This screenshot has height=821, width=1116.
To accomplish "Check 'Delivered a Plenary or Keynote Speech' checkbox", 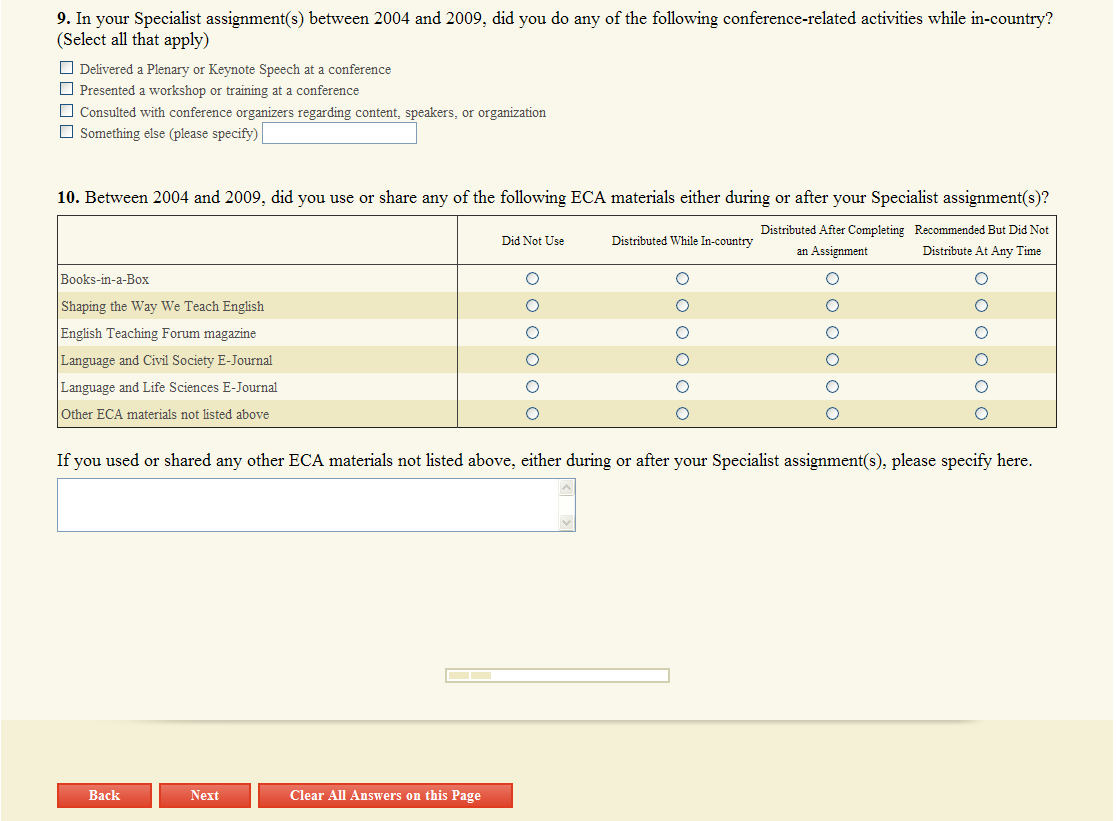I will click(x=66, y=68).
